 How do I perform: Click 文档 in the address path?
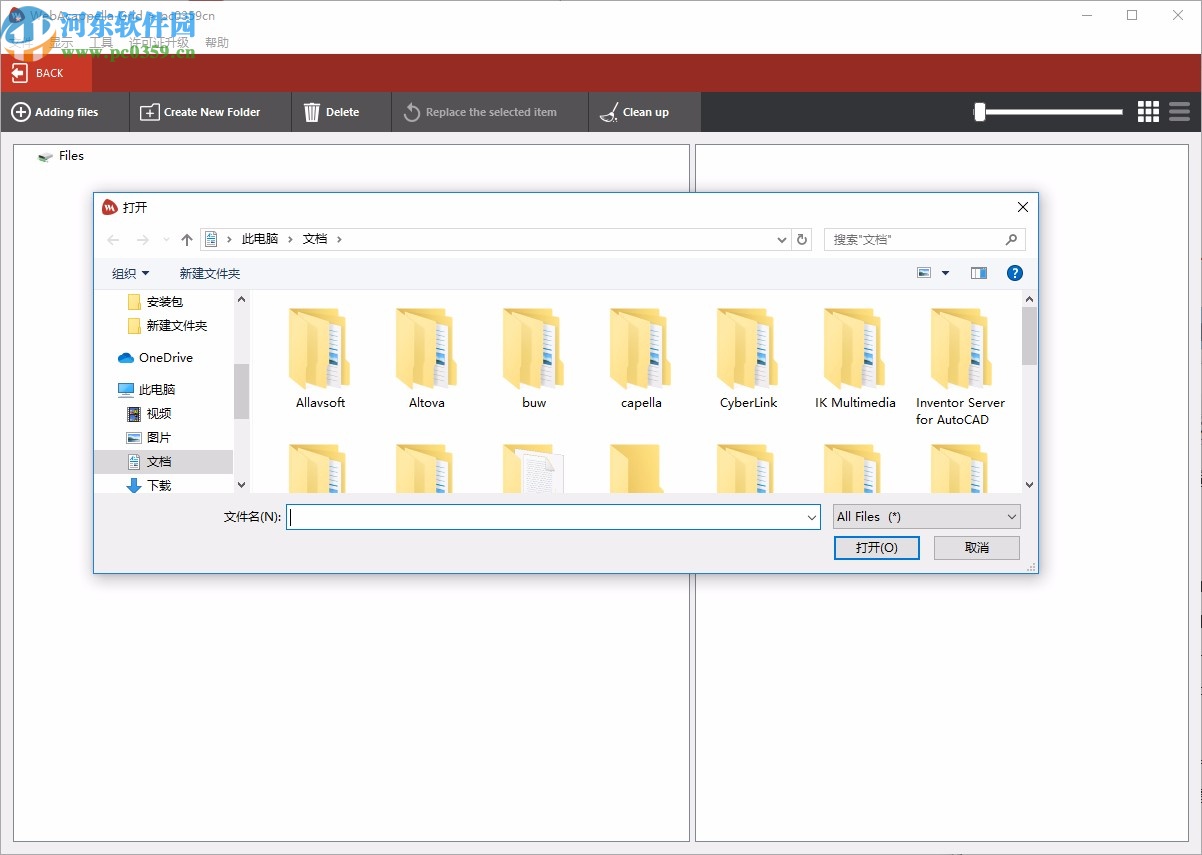(x=315, y=239)
